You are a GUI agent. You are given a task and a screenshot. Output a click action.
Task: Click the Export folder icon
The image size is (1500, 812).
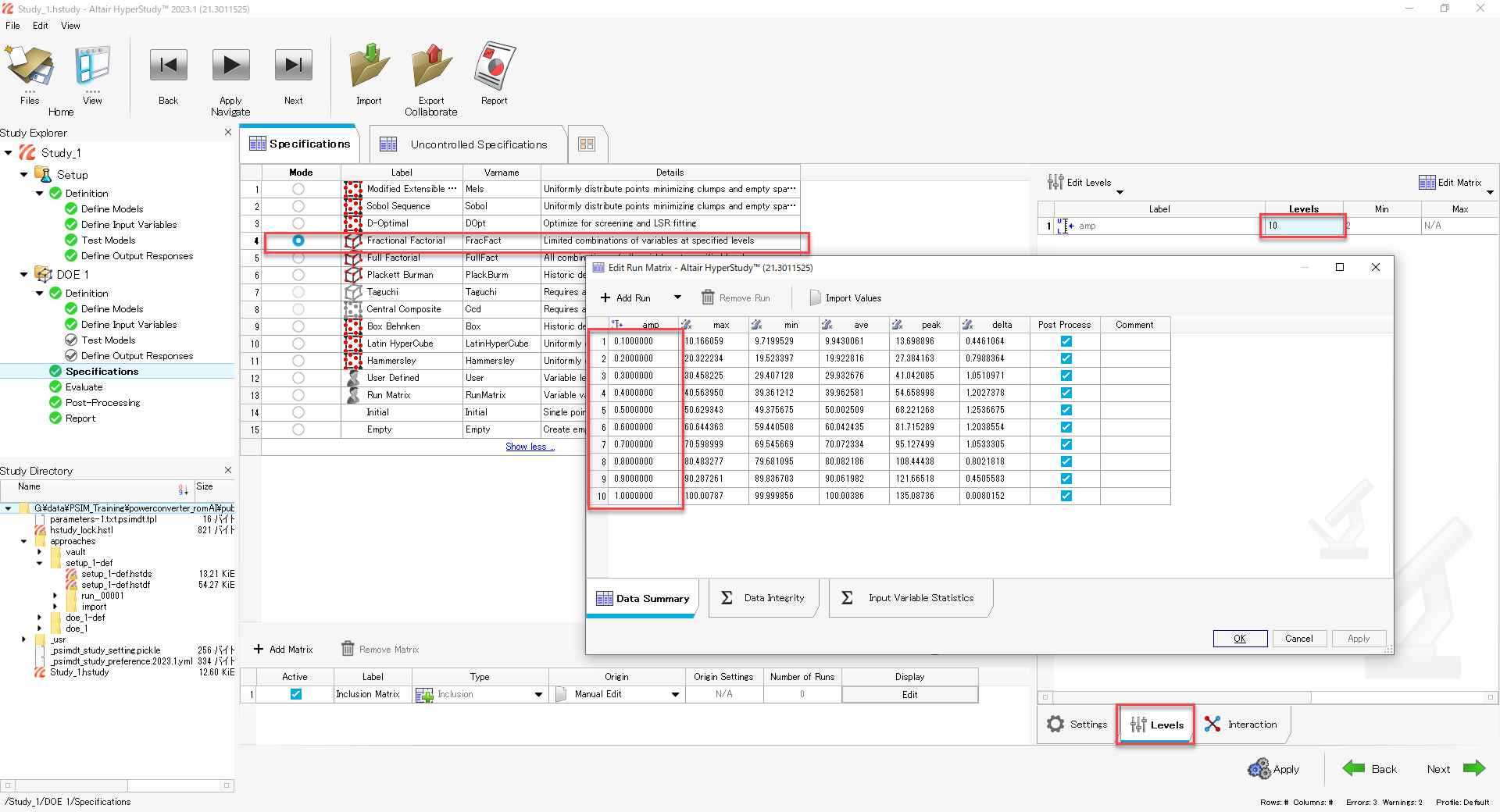click(x=431, y=65)
